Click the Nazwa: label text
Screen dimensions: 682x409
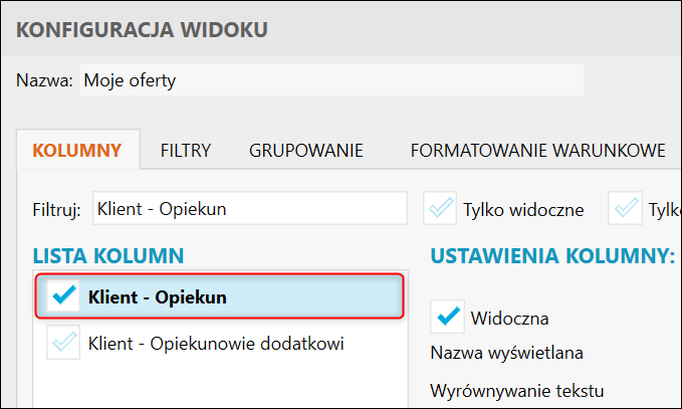(45, 80)
